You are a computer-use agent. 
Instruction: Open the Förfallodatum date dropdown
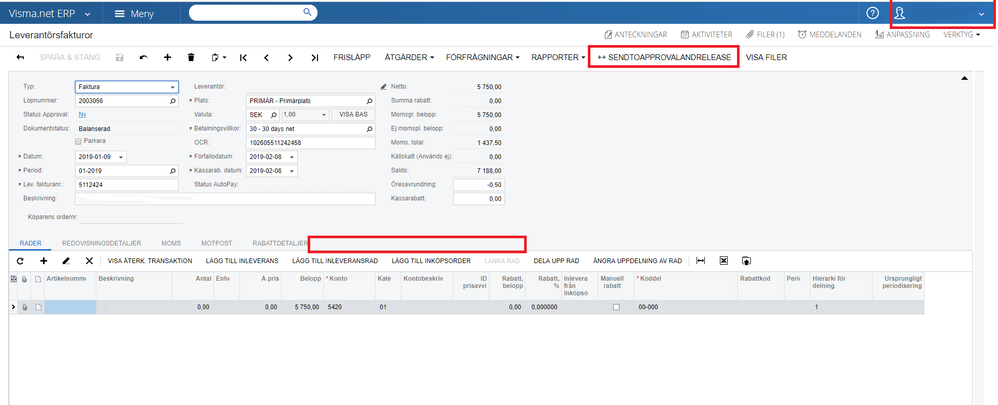coord(292,157)
